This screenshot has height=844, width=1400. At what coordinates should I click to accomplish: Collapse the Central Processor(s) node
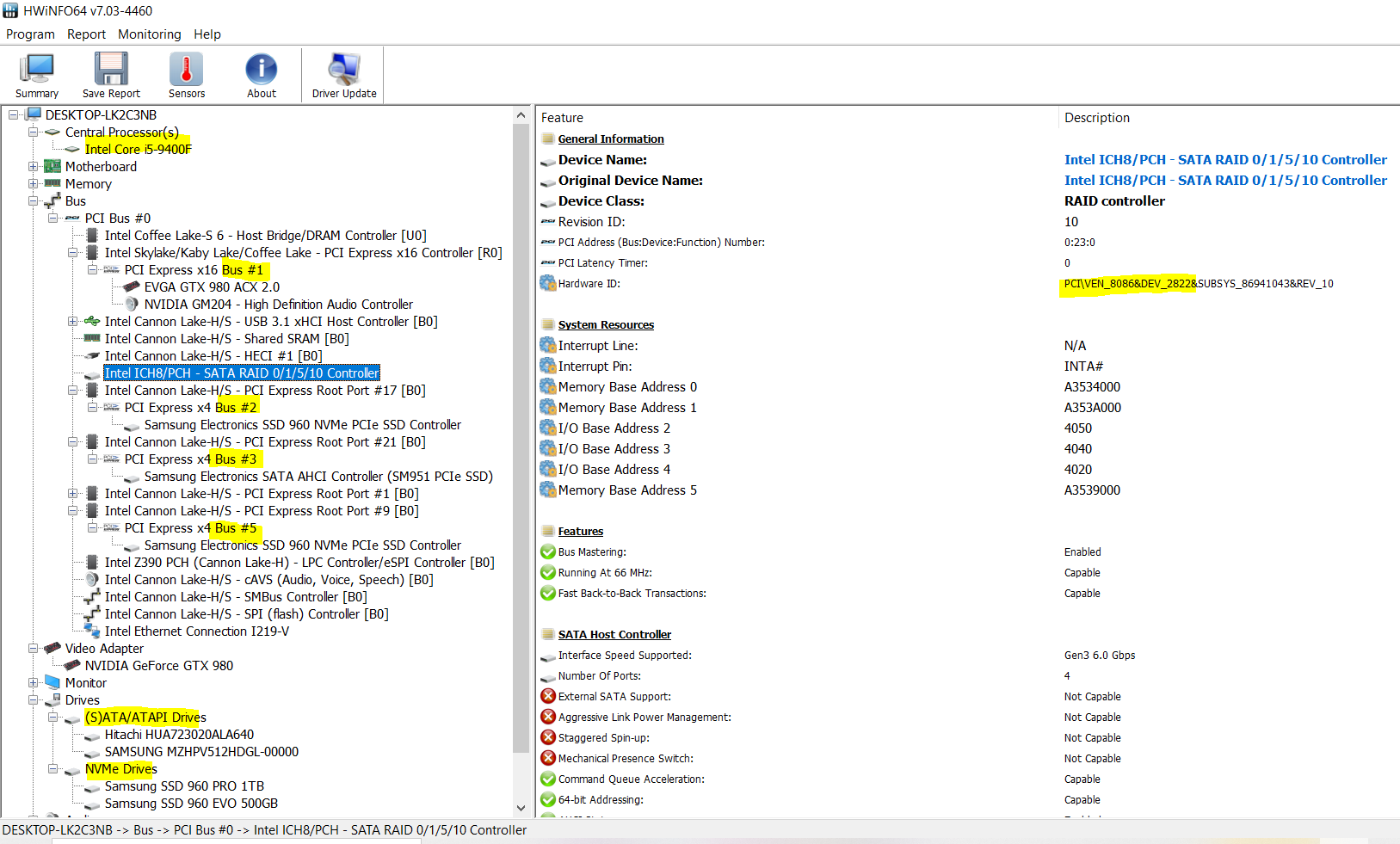(x=33, y=132)
